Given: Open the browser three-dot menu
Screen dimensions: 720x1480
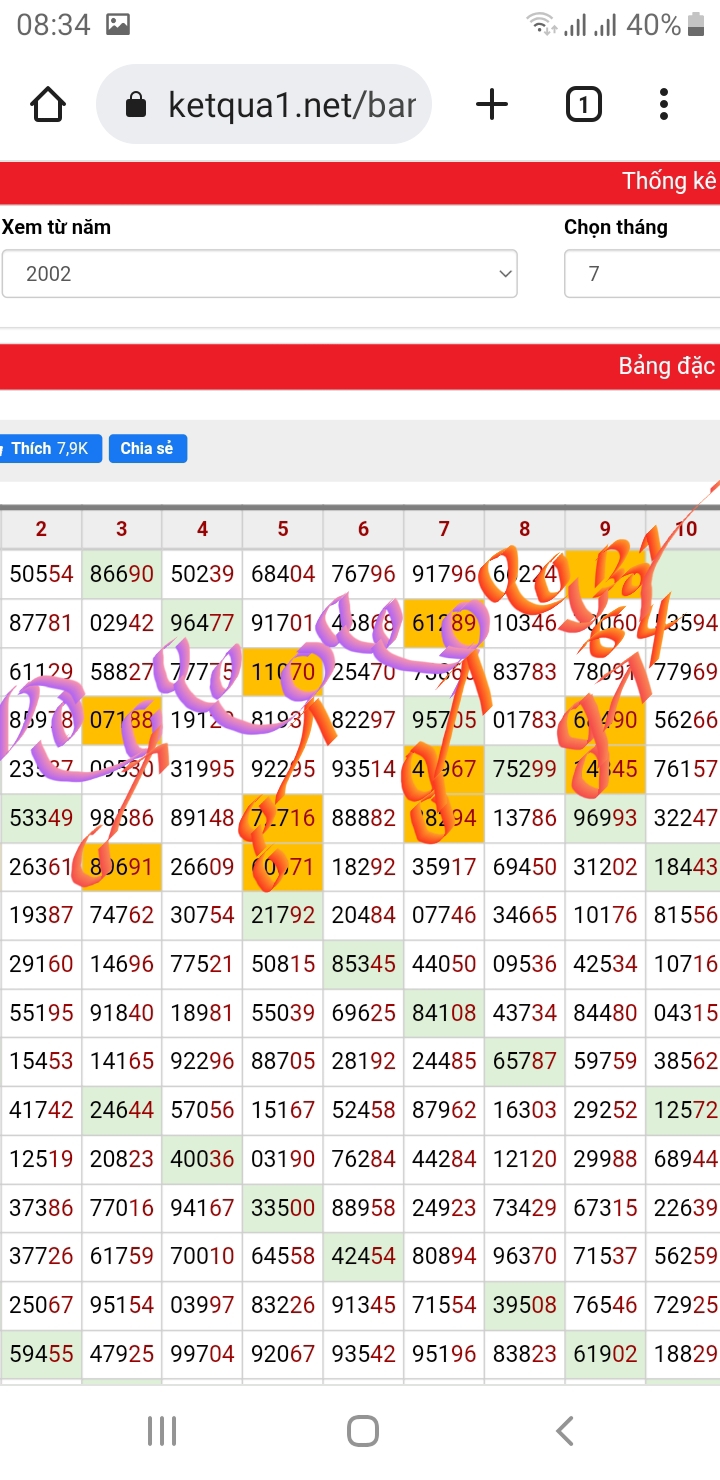Looking at the screenshot, I should click(664, 104).
